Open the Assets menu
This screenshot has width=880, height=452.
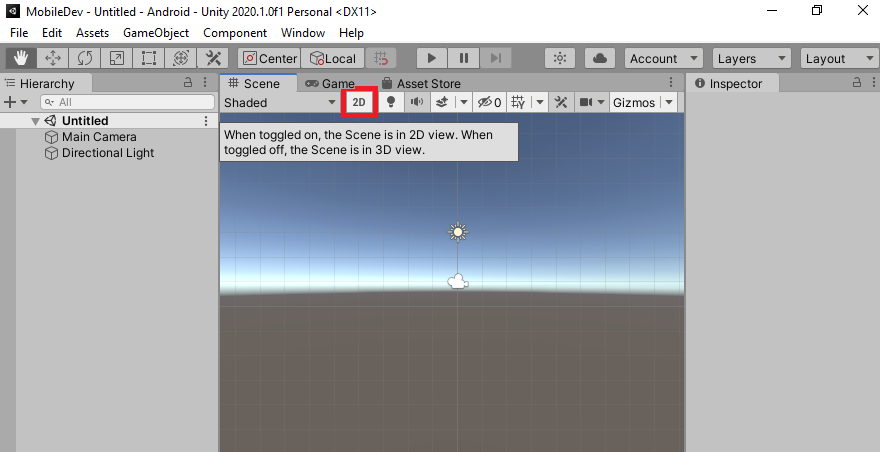(x=93, y=33)
